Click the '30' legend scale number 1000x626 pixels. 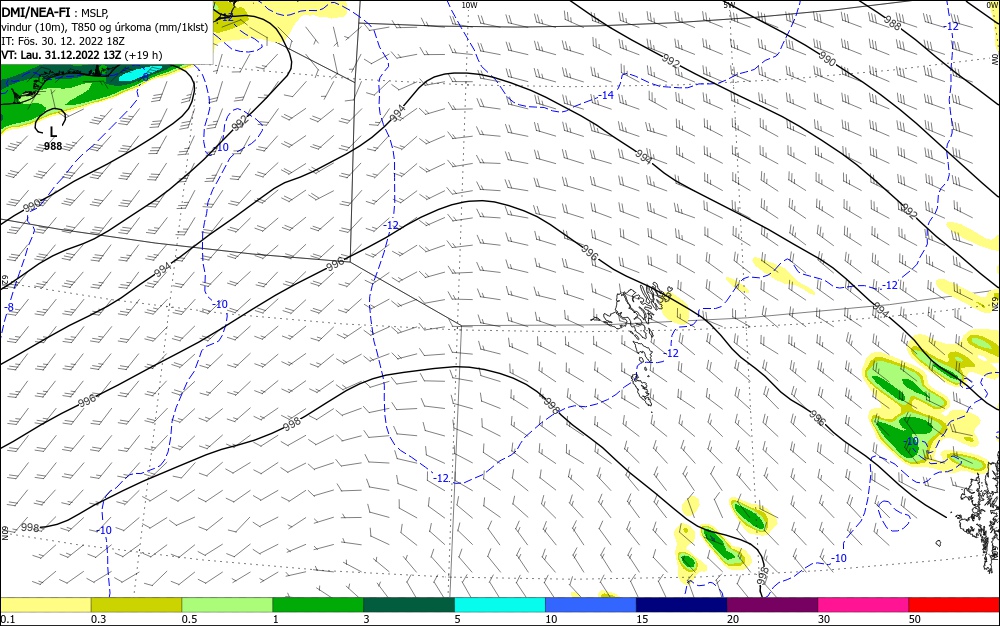click(x=824, y=619)
